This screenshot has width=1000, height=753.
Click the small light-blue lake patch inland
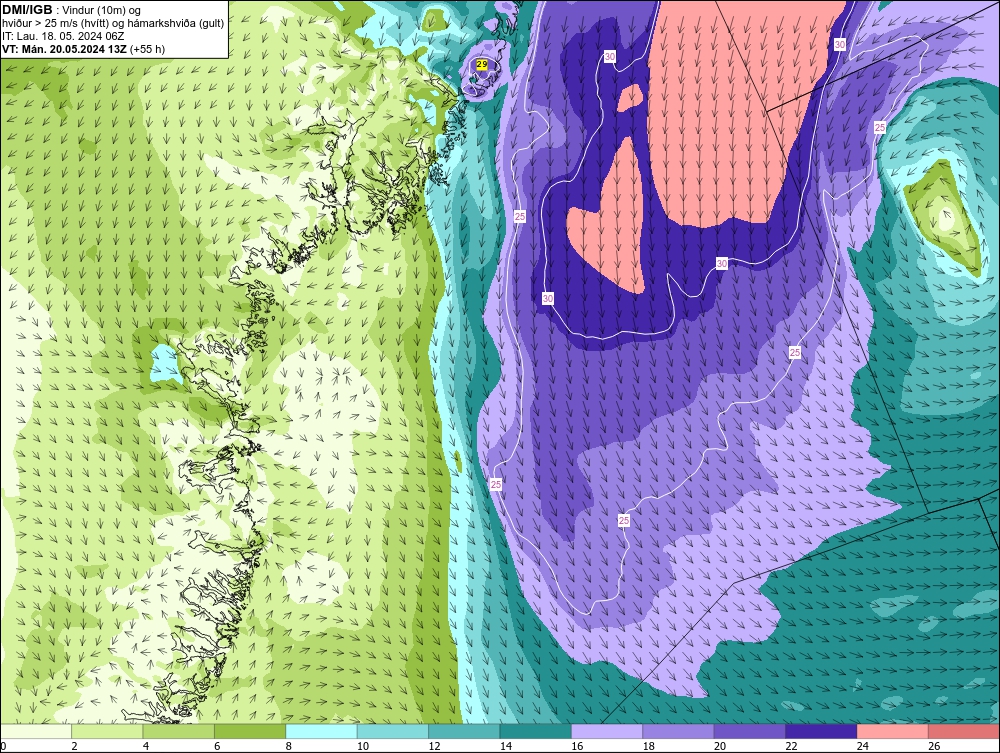165,364
